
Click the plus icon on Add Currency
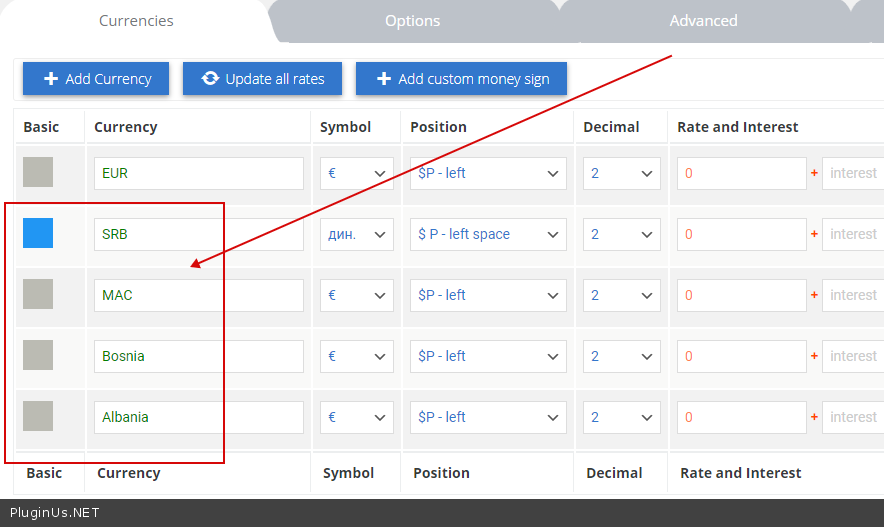click(x=51, y=79)
